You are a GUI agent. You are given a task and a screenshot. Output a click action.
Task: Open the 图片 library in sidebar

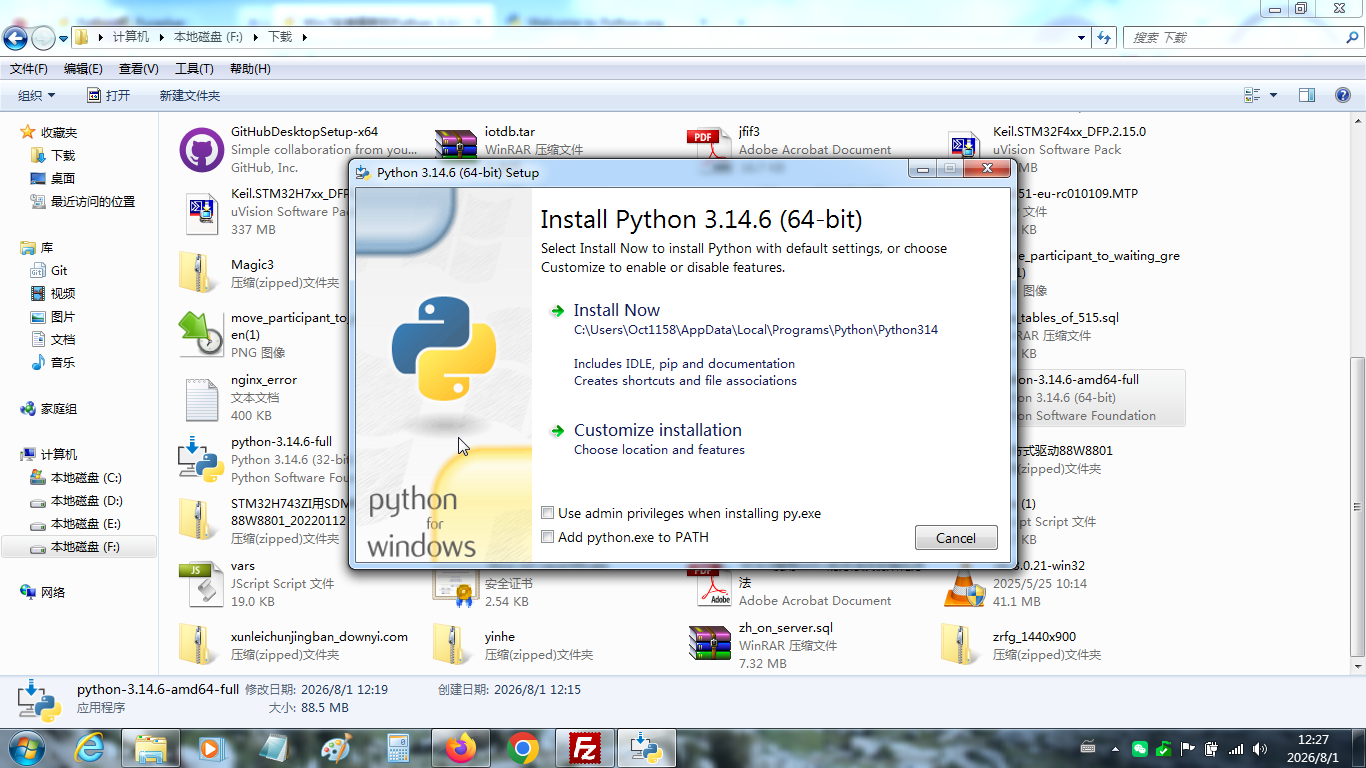53,317
